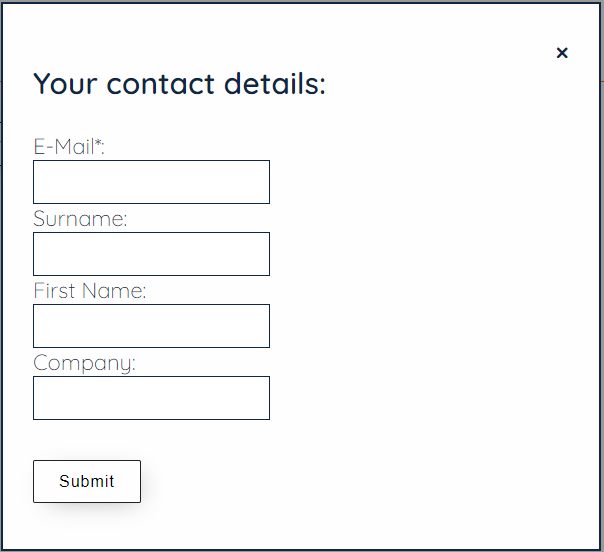
Task: Place cursor in the required e-mail box
Action: (x=151, y=182)
